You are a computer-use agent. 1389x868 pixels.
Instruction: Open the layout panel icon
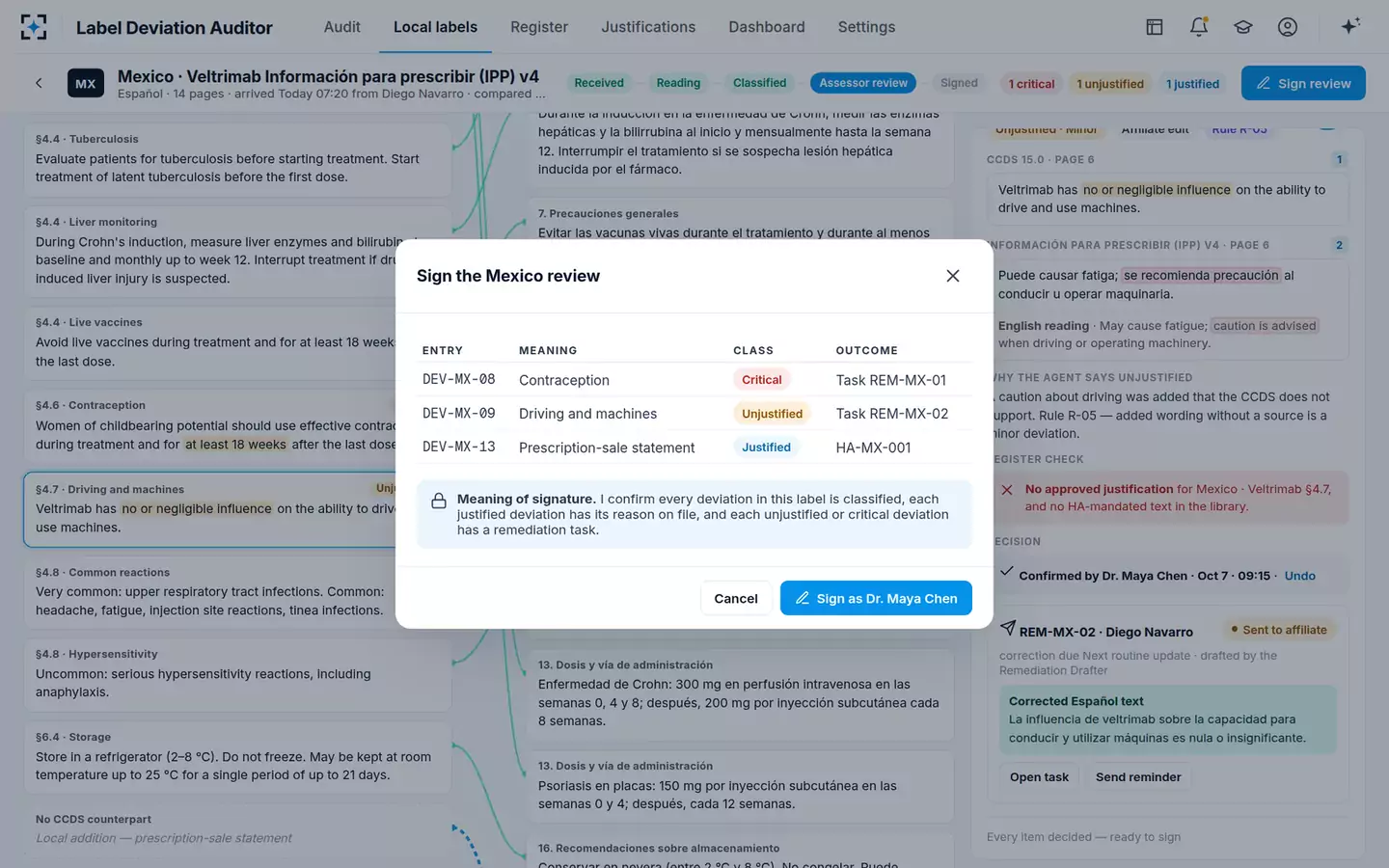pyautogui.click(x=1155, y=27)
